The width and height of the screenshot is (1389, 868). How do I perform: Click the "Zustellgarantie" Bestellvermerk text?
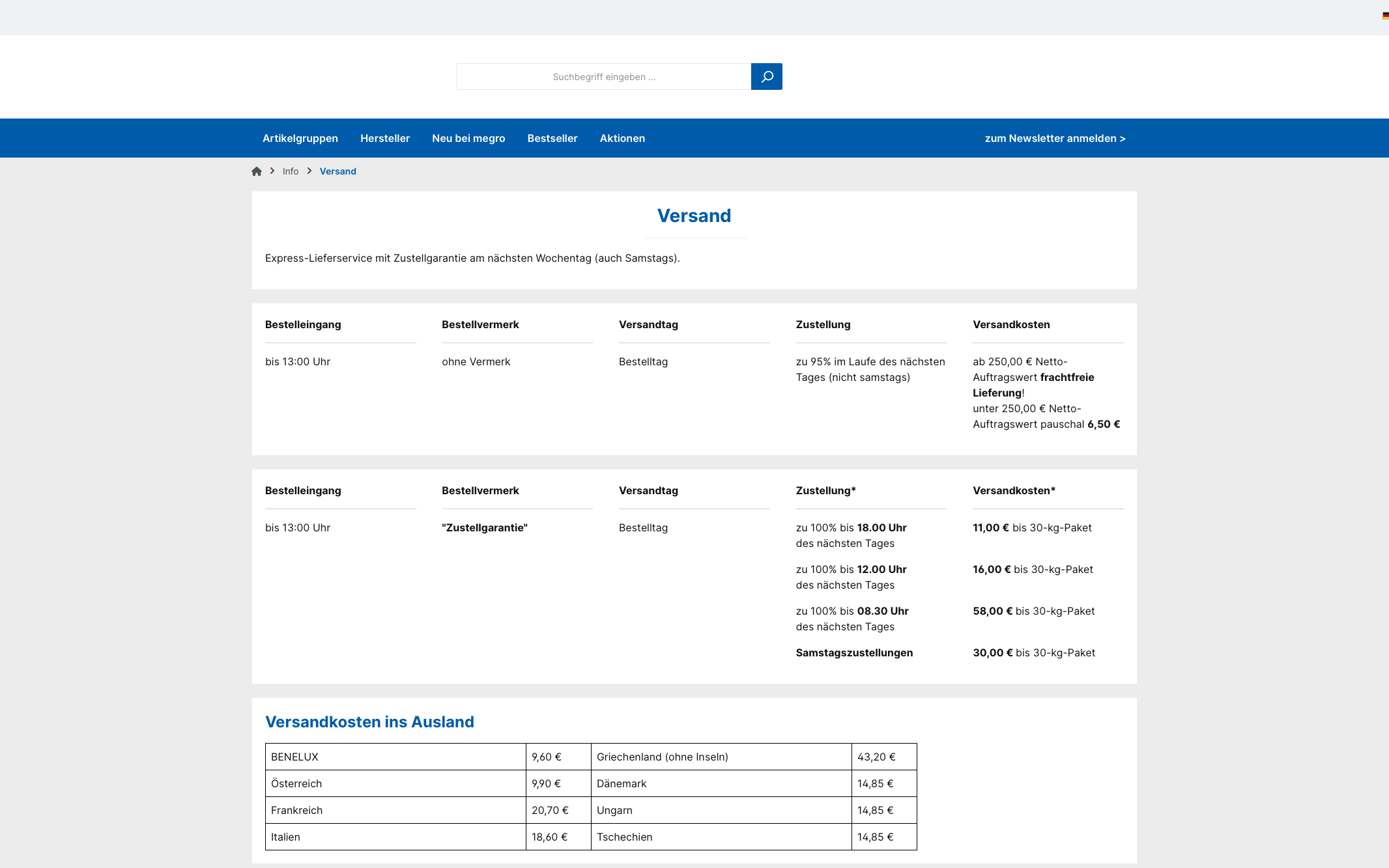pyautogui.click(x=485, y=528)
